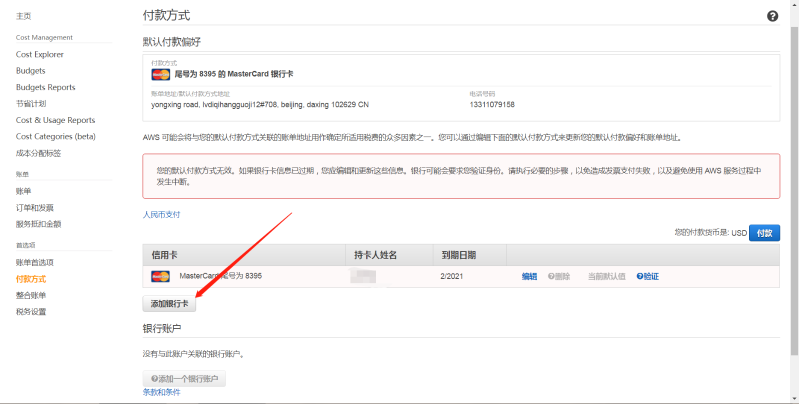Click 您的付款货币是: USD text
Screen dimensions: 799x404
tap(711, 233)
